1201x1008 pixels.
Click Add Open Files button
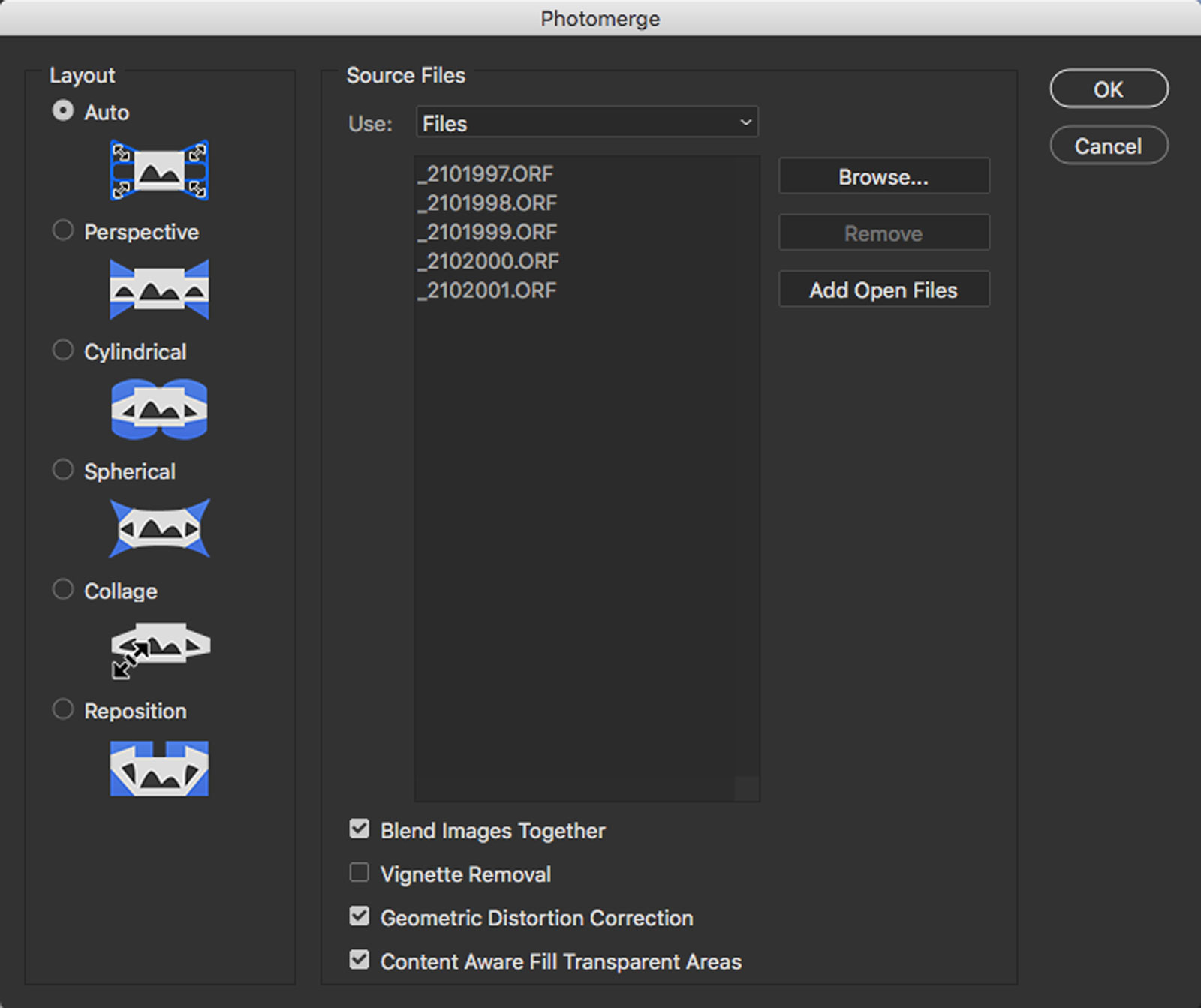883,290
